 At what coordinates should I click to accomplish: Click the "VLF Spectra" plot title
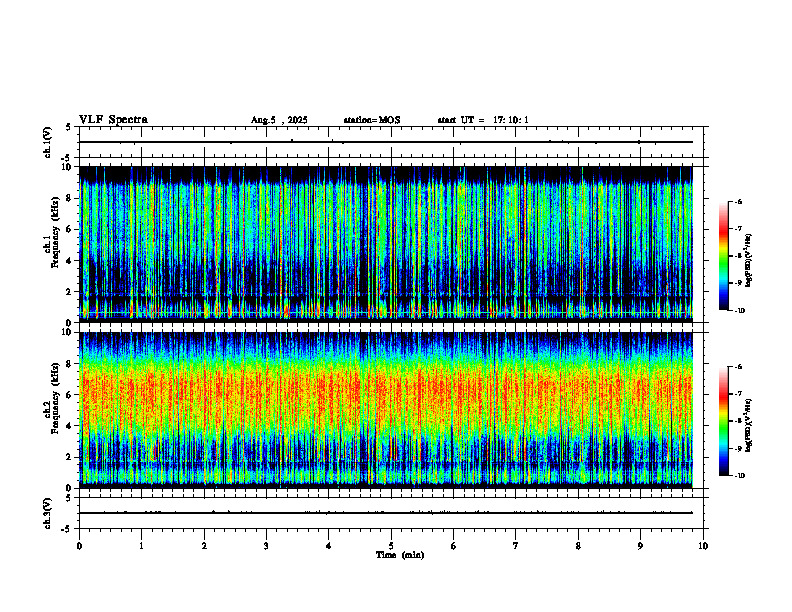tap(113, 120)
